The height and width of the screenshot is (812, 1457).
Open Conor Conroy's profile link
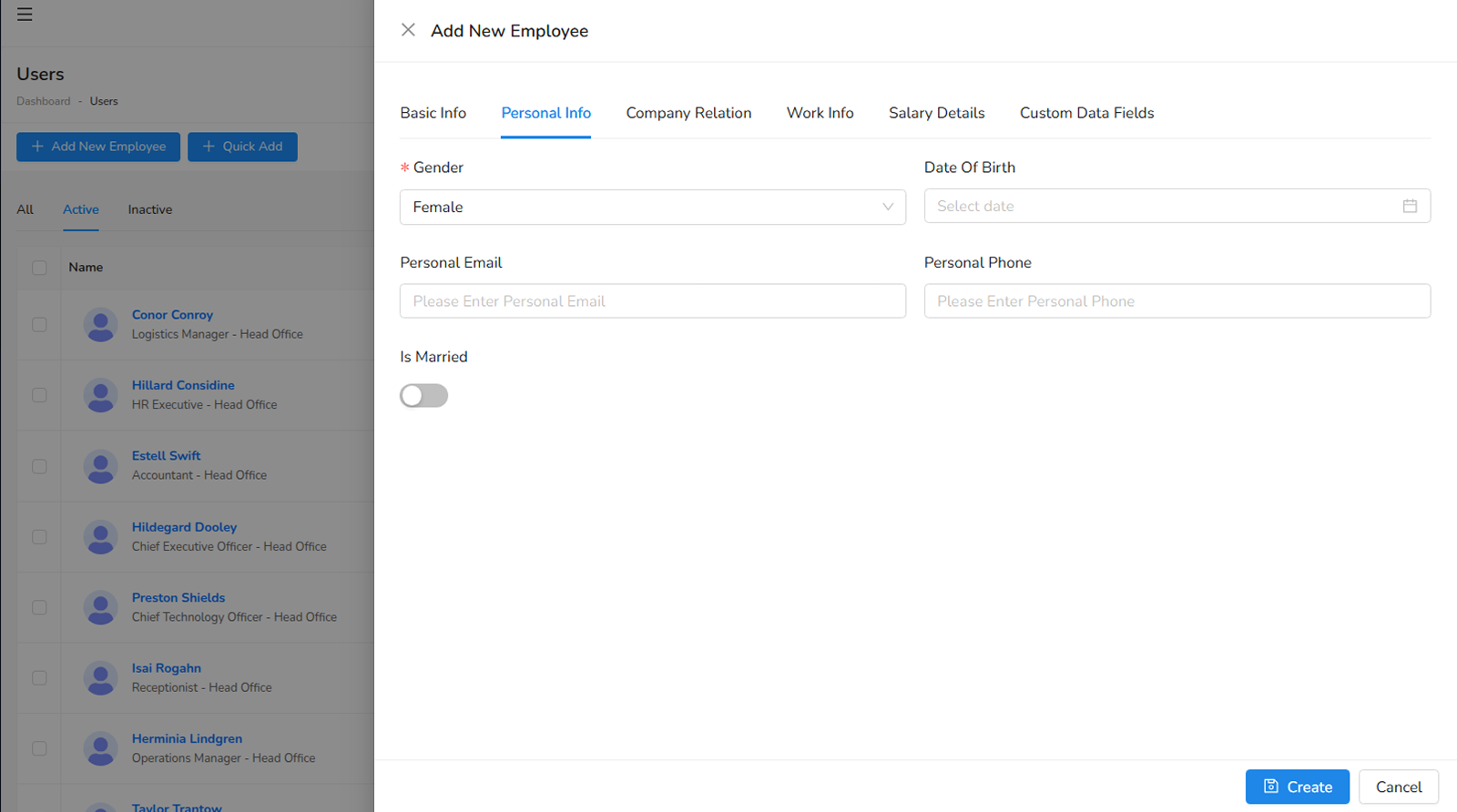click(172, 315)
